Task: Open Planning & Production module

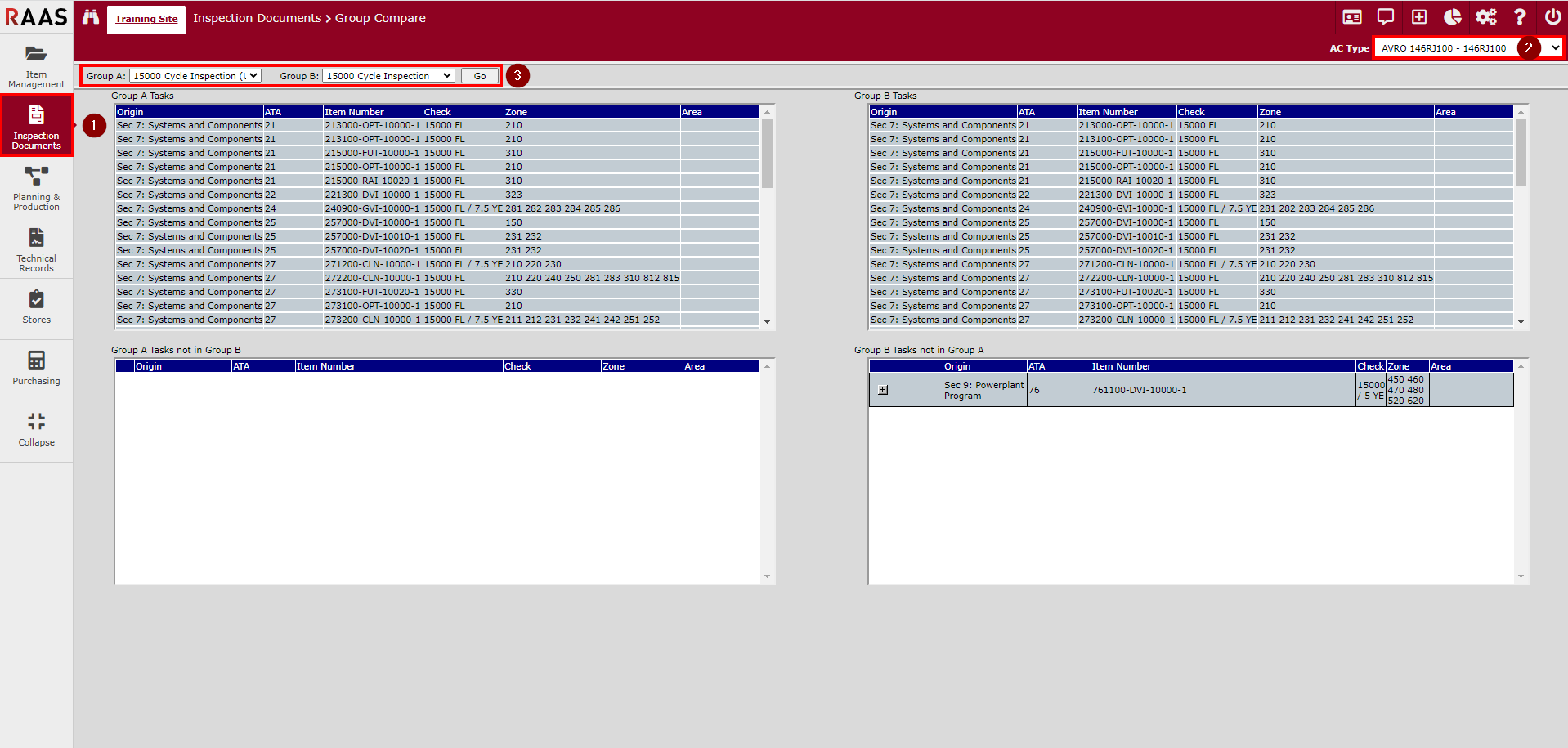Action: pos(36,189)
